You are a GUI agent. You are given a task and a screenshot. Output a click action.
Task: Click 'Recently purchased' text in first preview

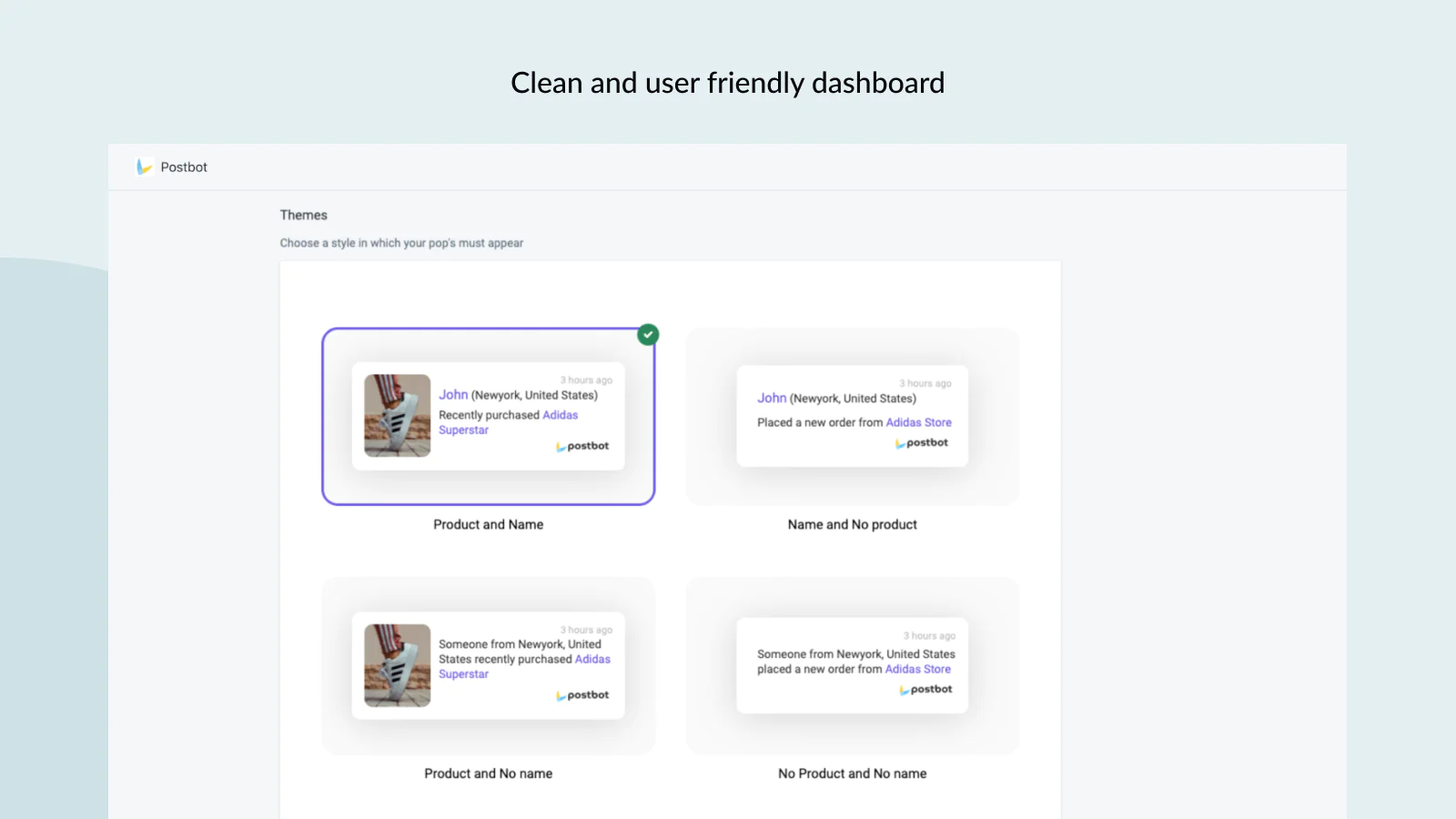(489, 415)
